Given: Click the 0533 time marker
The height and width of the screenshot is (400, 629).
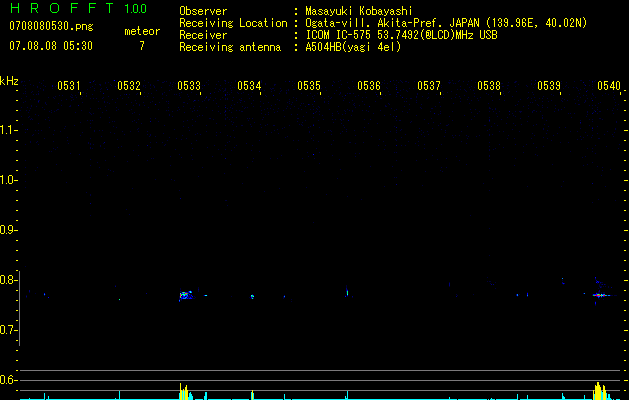Looking at the screenshot, I should (x=189, y=86).
